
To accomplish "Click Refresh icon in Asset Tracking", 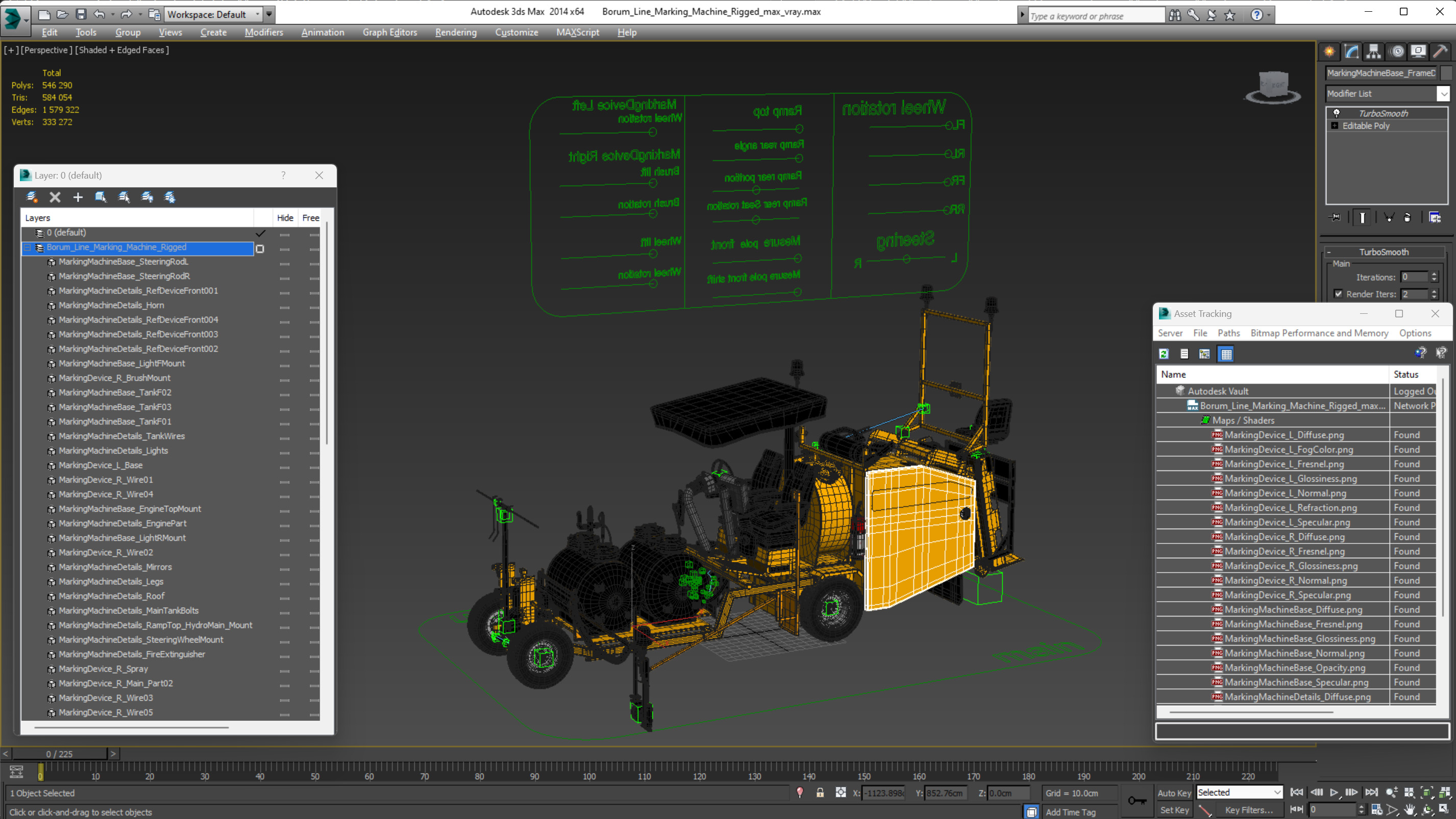I will pos(1163,354).
